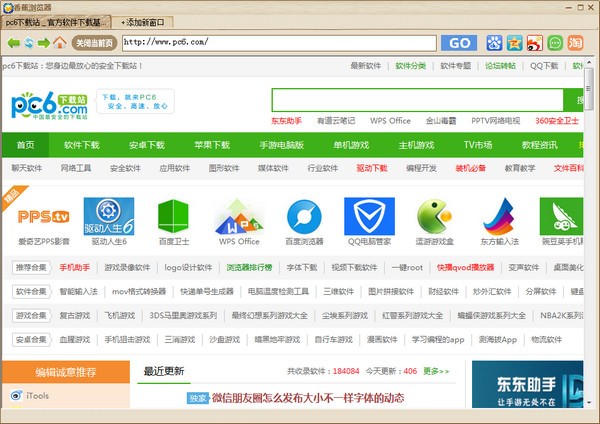The height and width of the screenshot is (424, 600).
Task: Click the page vertical scrollbar thumb
Action: [589, 89]
